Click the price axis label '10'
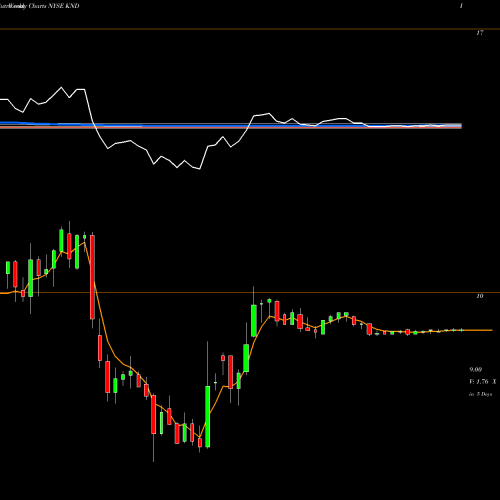500x500 pixels. coord(480,296)
